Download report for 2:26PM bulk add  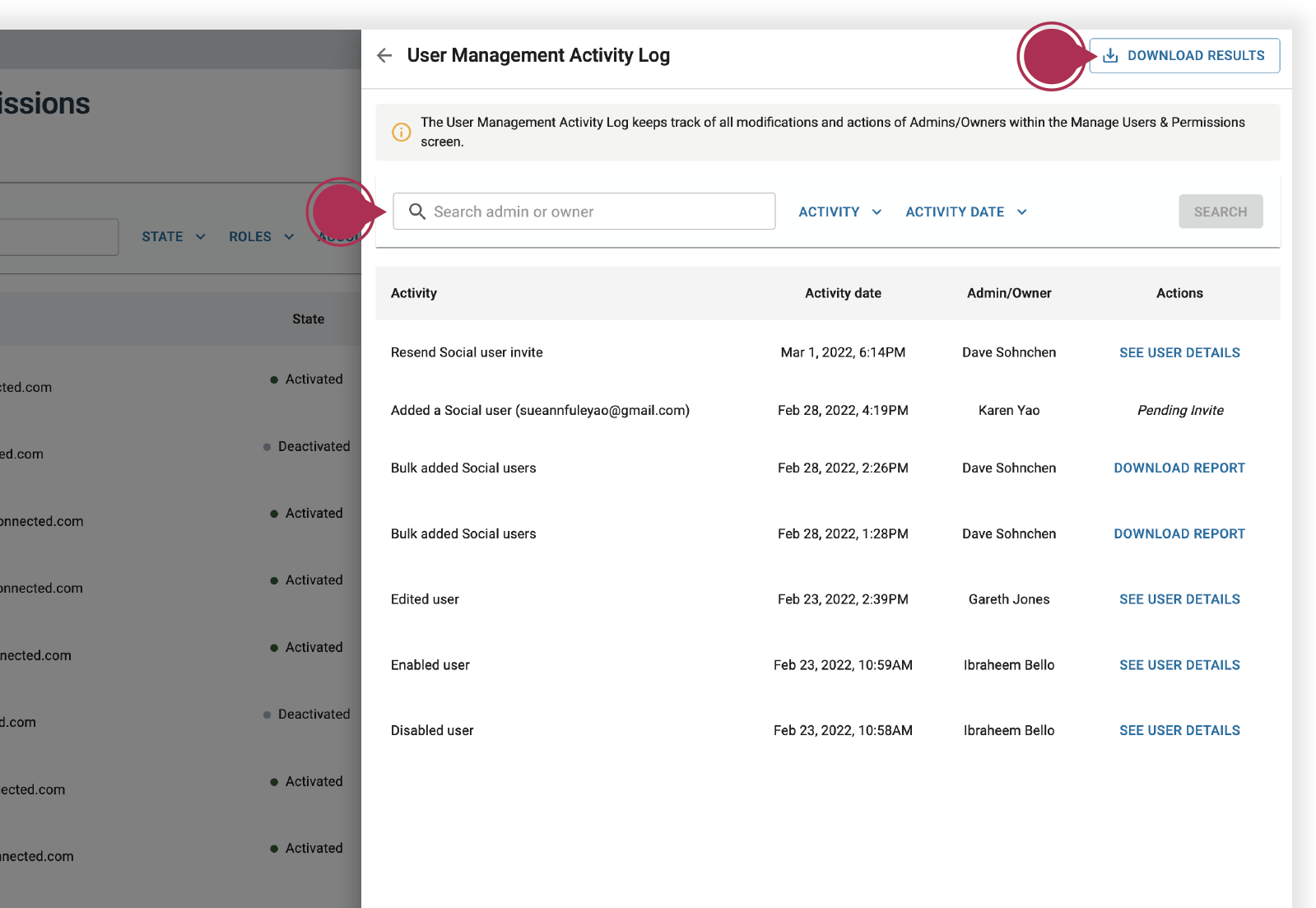pos(1179,468)
